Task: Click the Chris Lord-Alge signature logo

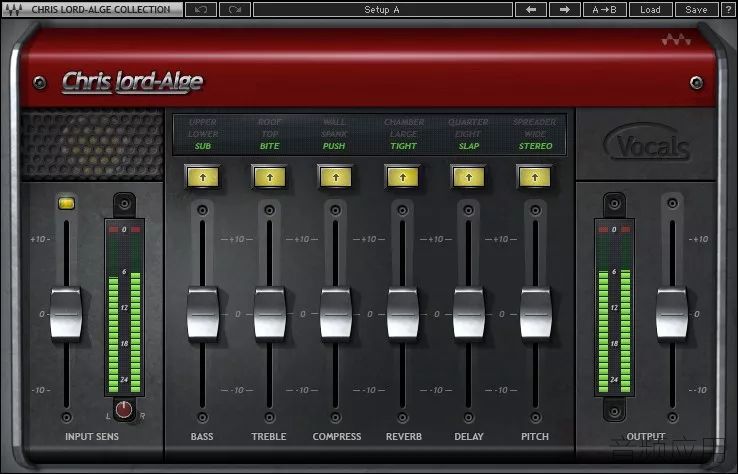Action: point(133,82)
